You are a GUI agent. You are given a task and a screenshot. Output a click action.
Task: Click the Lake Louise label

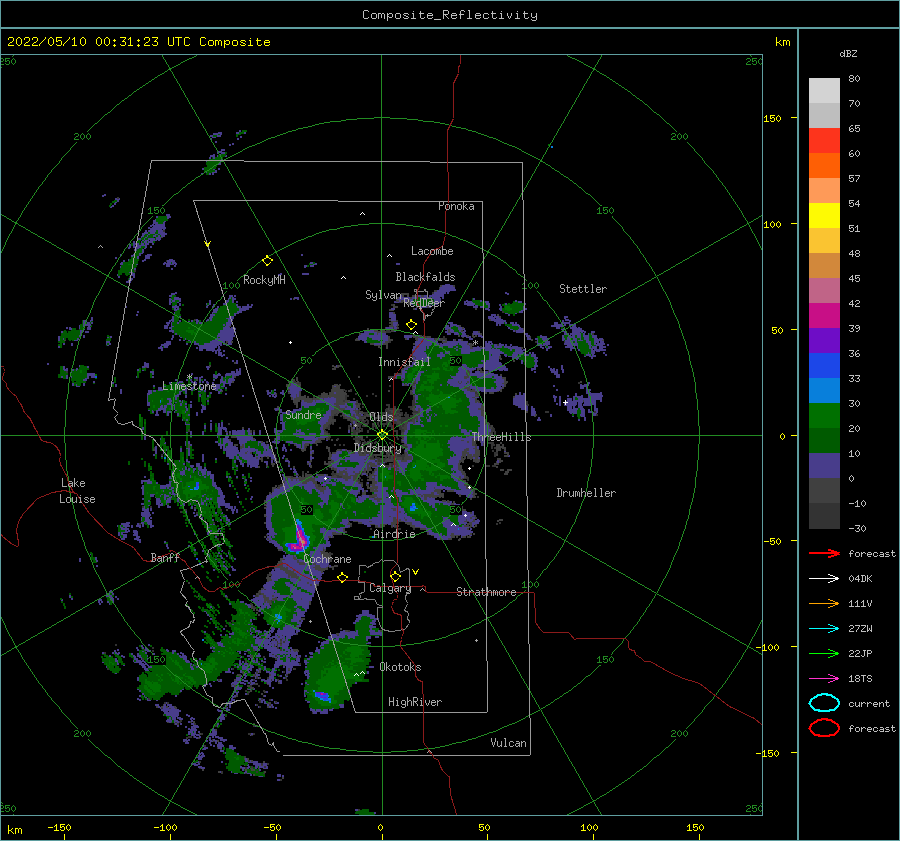pos(78,491)
